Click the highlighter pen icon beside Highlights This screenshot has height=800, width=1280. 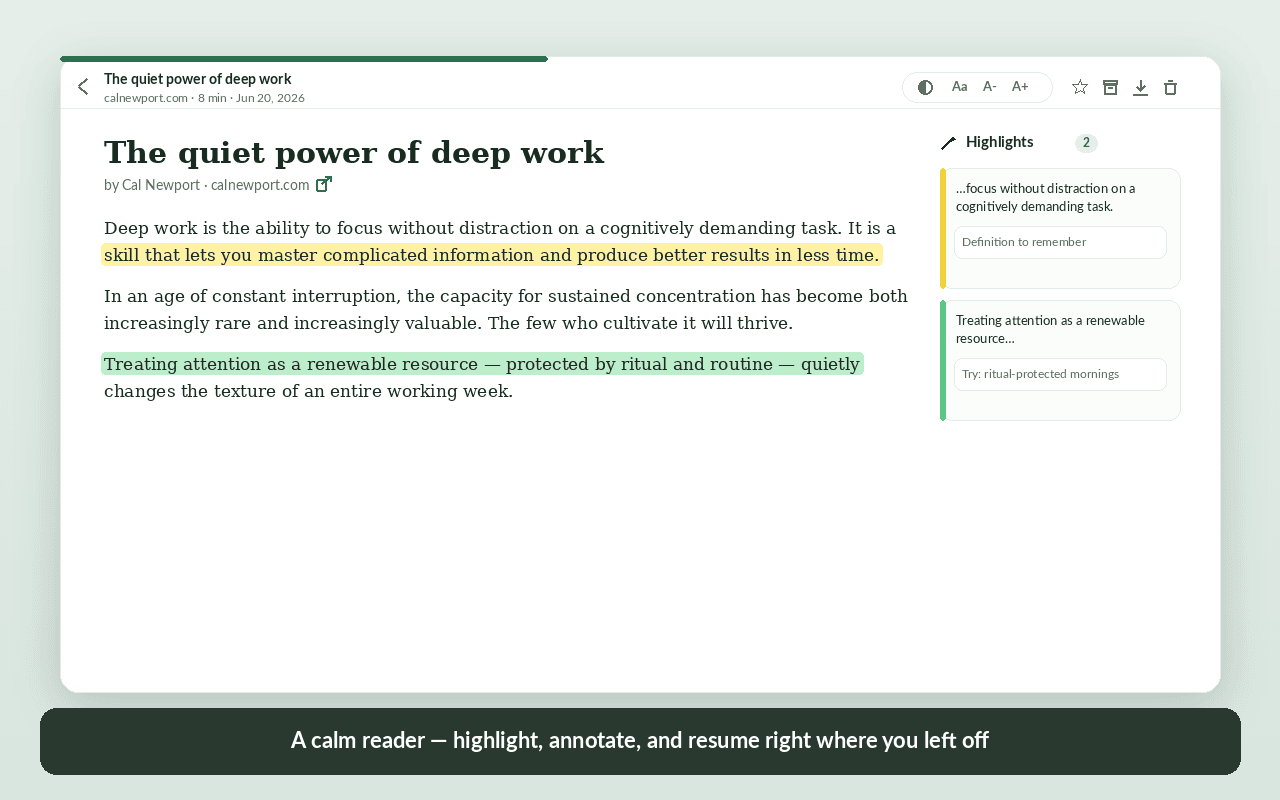coord(949,143)
